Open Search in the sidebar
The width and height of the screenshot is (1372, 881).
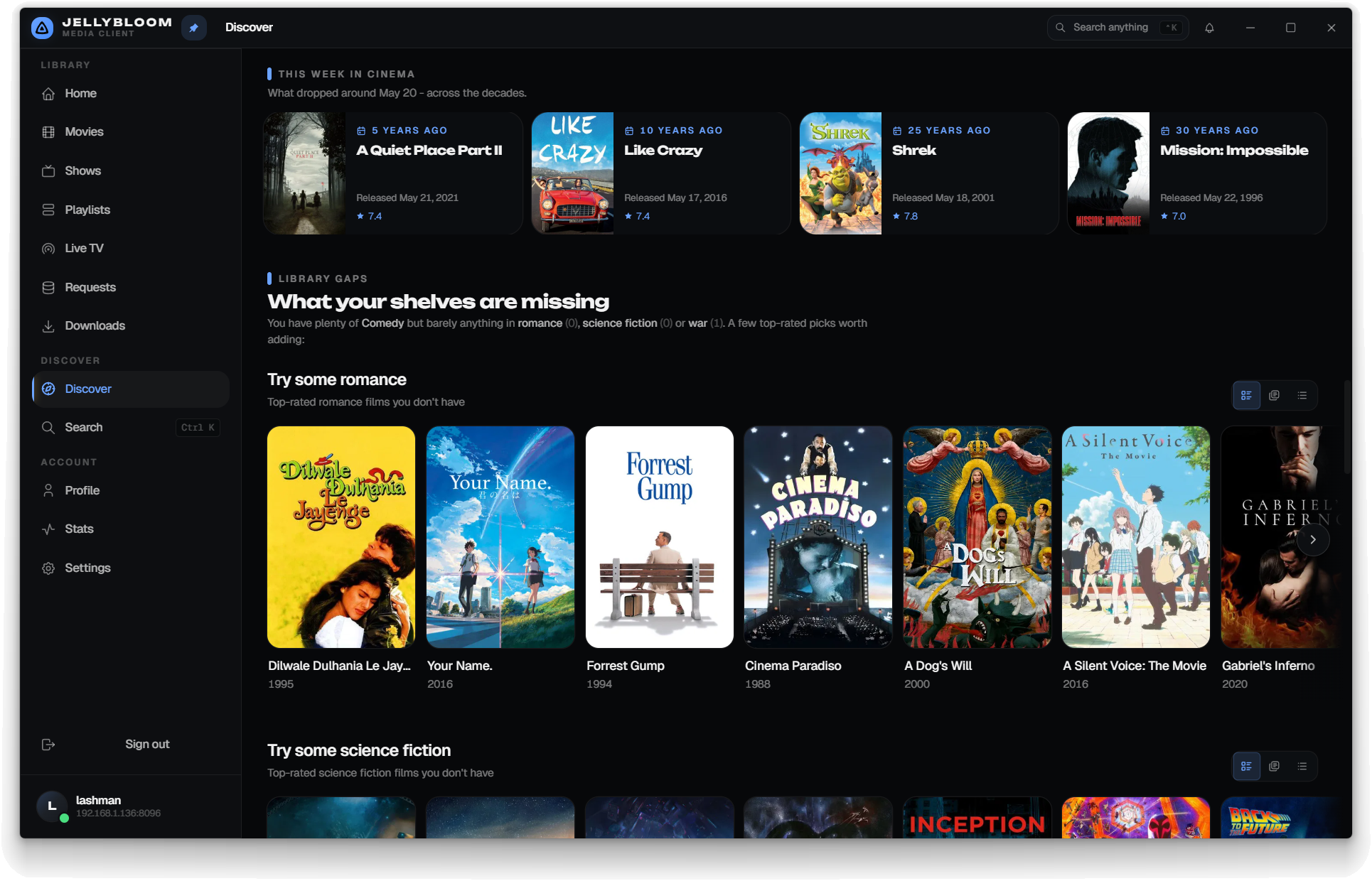pyautogui.click(x=131, y=427)
